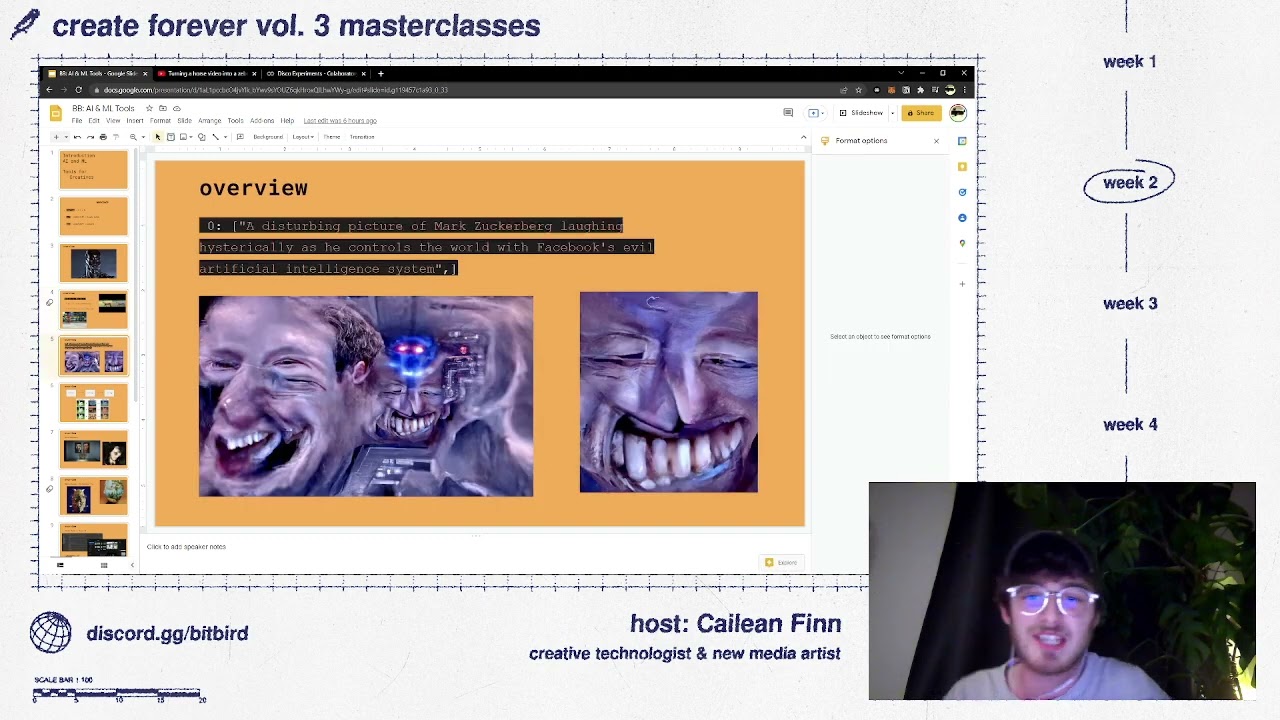Click the 'Click to add speaker notes' field
This screenshot has height=720, width=1280.
point(186,547)
